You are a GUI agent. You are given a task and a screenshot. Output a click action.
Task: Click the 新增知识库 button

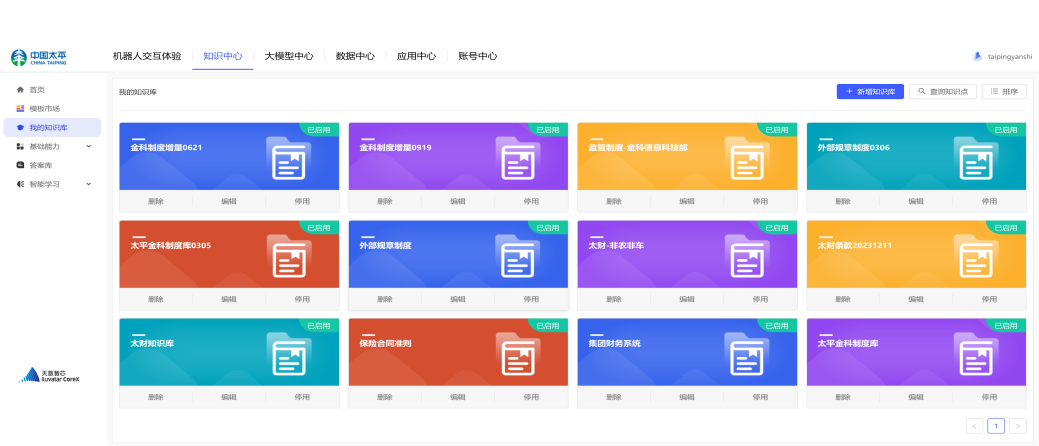870,91
